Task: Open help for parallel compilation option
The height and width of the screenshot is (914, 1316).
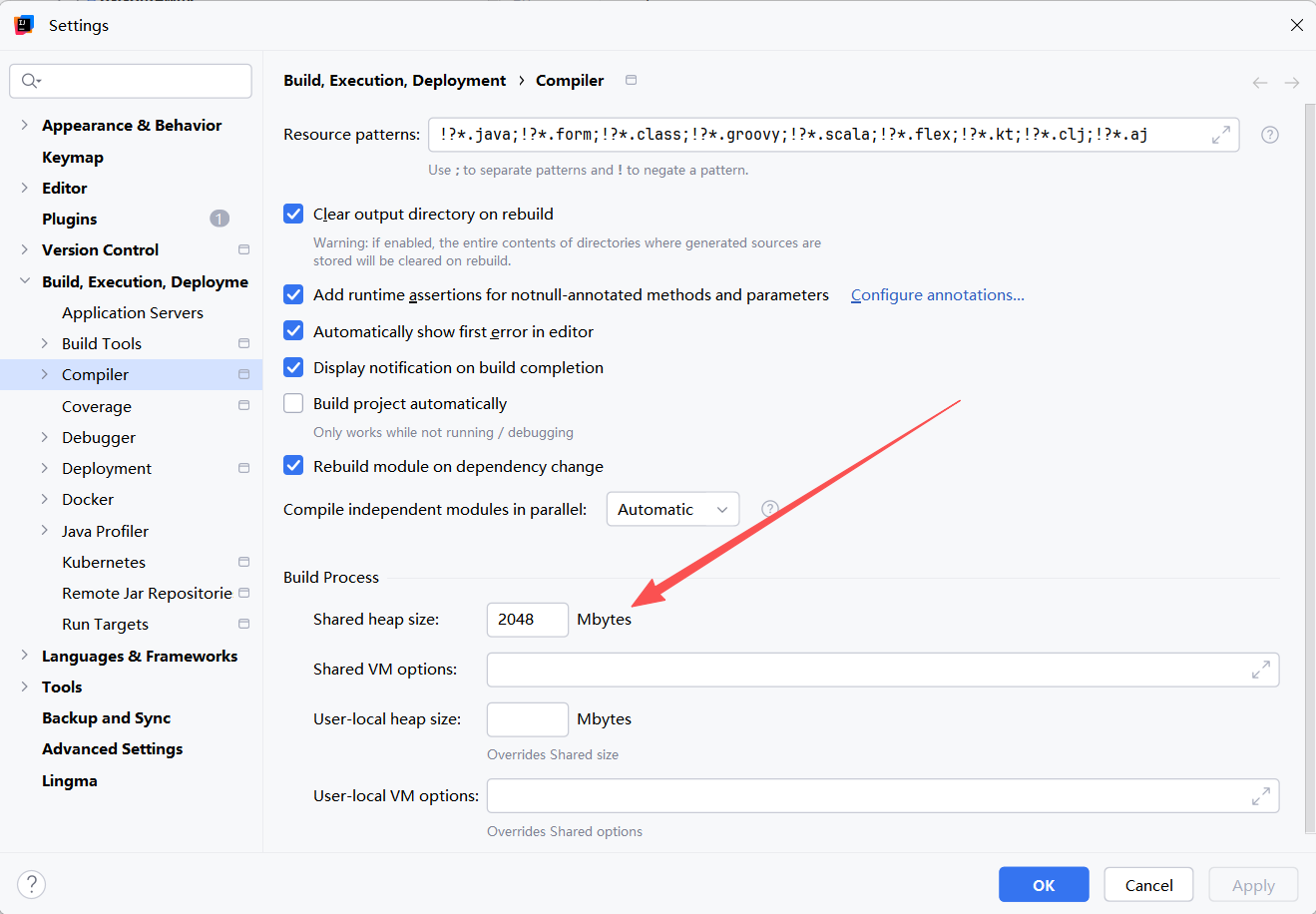Action: [770, 509]
